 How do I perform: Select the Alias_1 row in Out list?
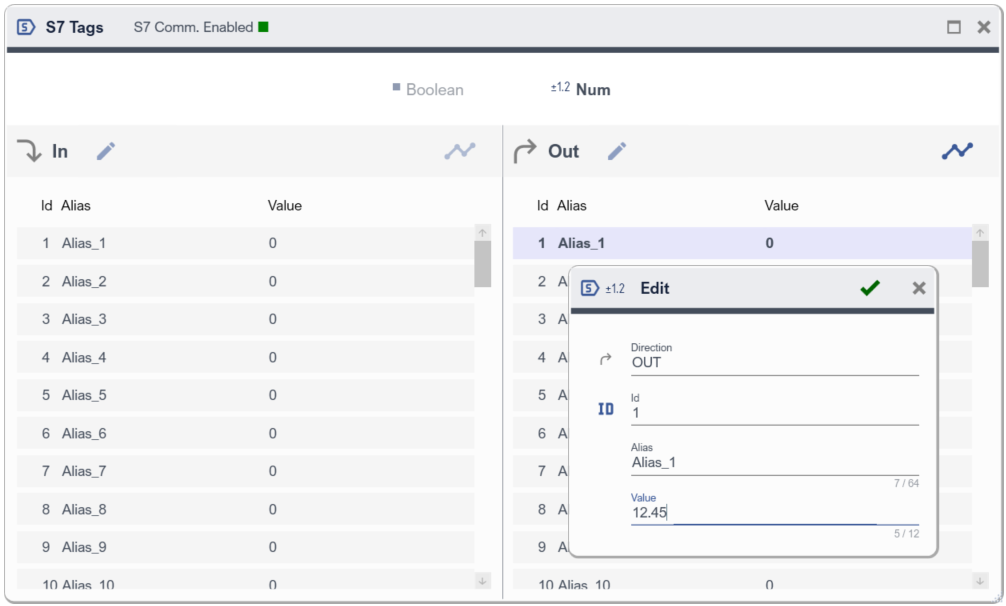740,243
